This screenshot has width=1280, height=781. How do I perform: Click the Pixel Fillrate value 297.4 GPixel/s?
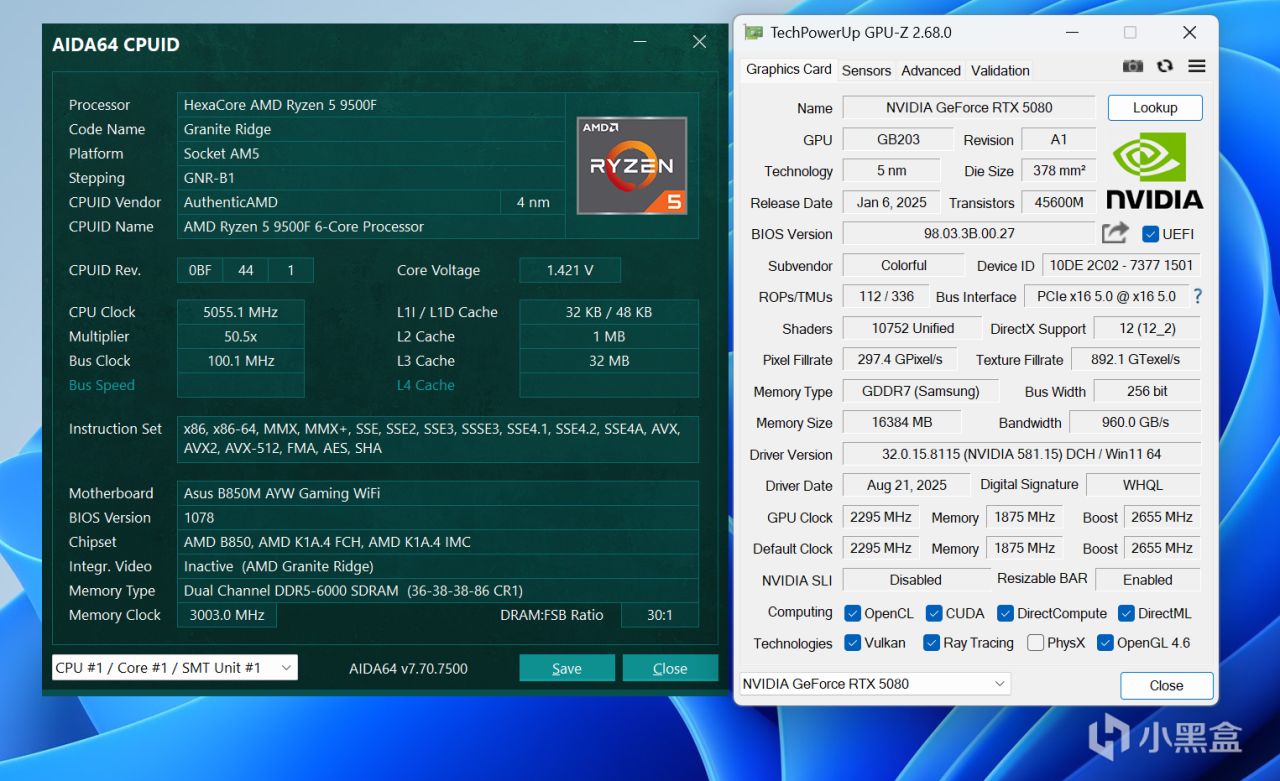click(x=899, y=359)
